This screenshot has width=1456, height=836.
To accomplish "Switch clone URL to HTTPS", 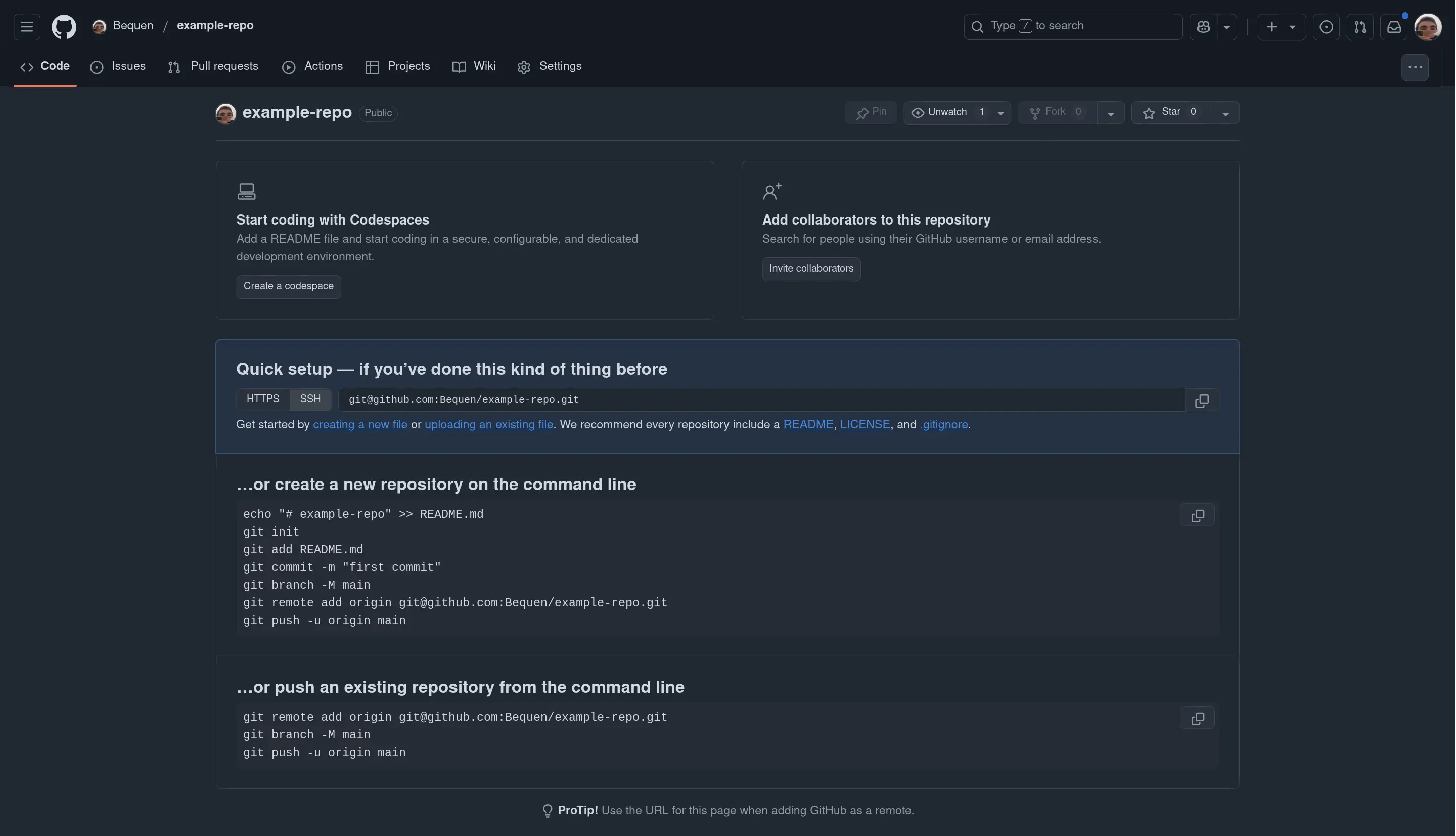I will click(263, 399).
